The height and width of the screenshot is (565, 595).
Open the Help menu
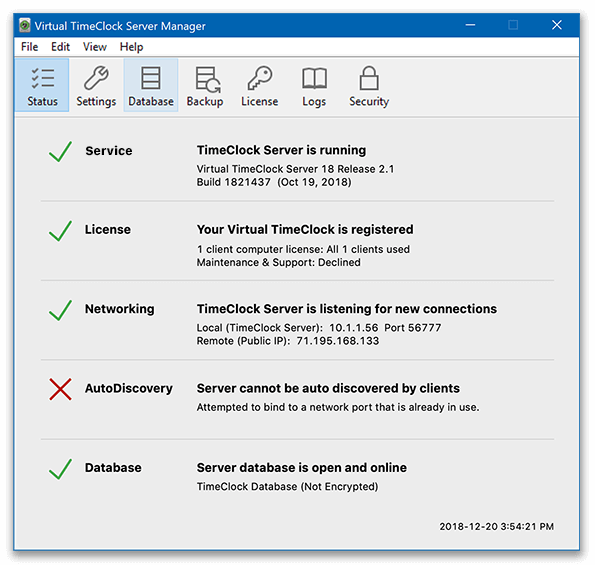tap(131, 47)
